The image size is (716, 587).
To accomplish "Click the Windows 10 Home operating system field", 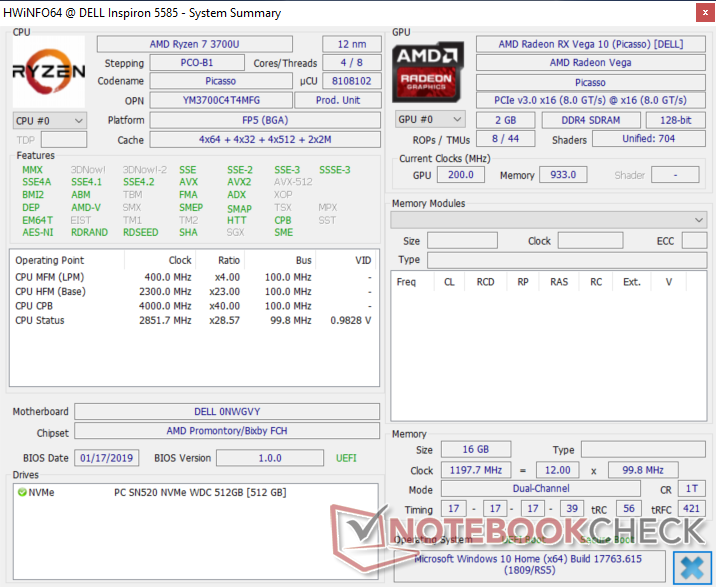I will coord(529,565).
